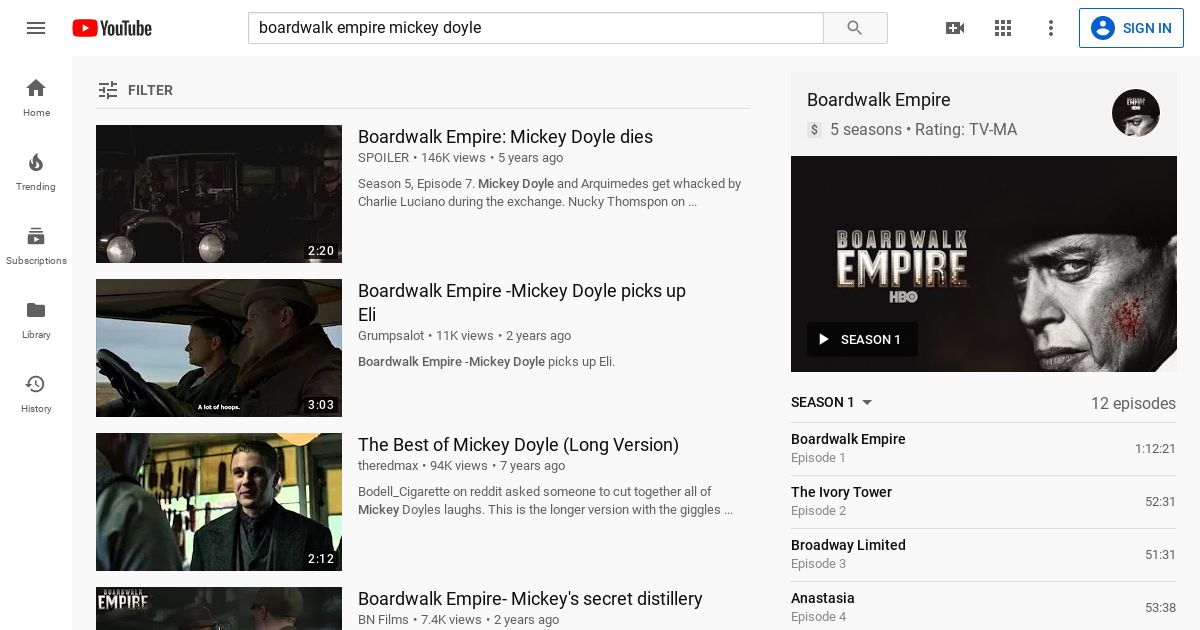Open Library in the sidebar
Image resolution: width=1200 pixels, height=630 pixels.
pos(36,319)
